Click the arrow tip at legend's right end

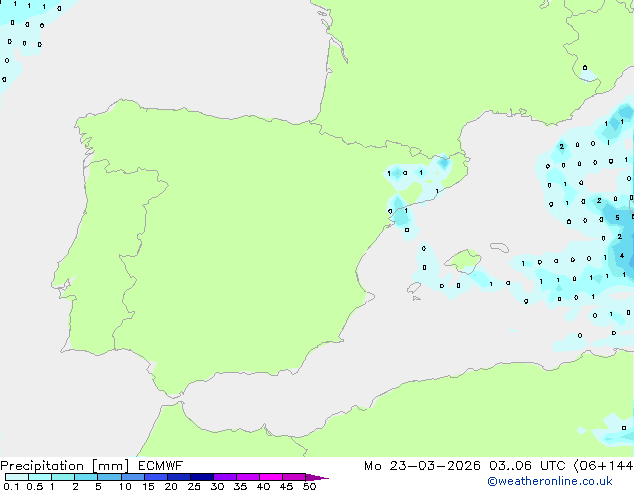click(324, 477)
